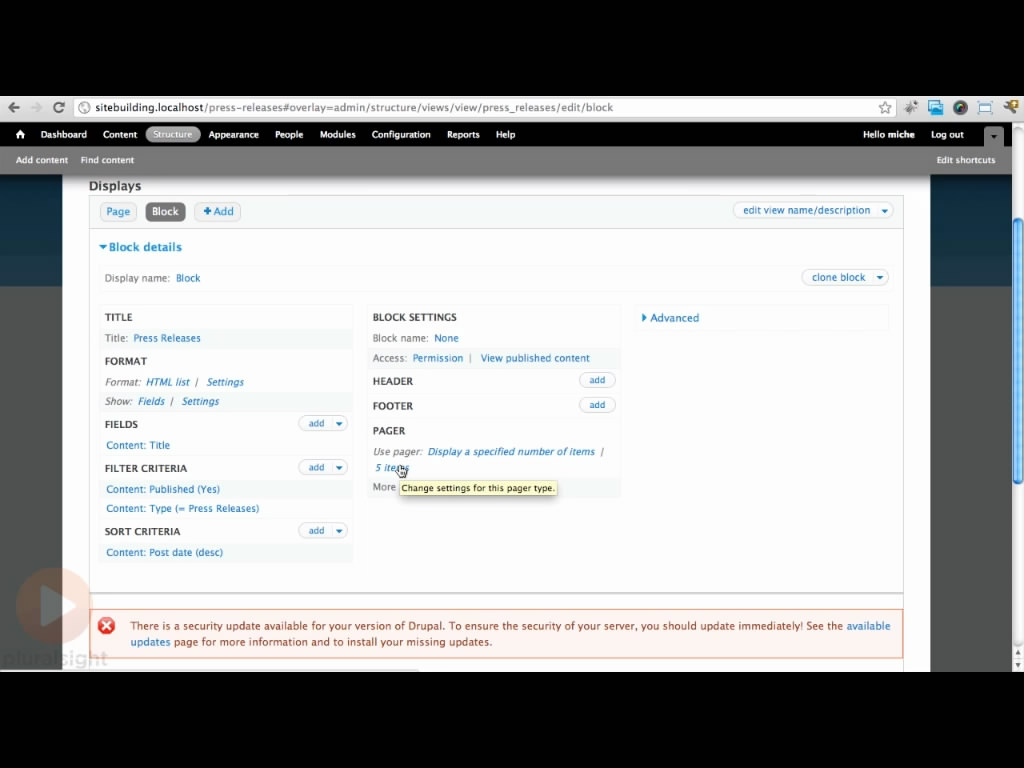
Task: Click the red error icon in security alert
Action: pos(106,626)
